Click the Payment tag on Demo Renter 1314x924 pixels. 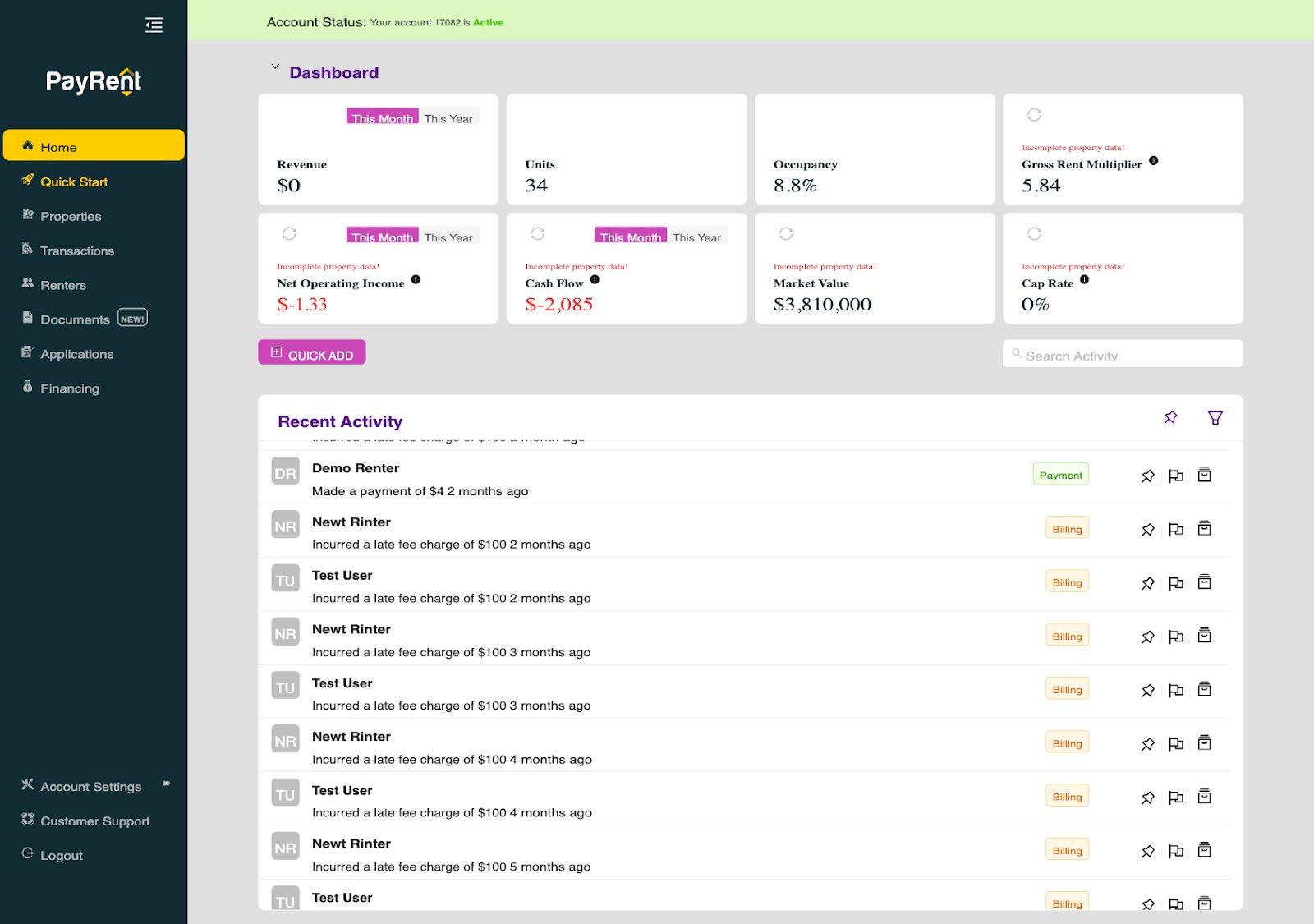pos(1060,475)
